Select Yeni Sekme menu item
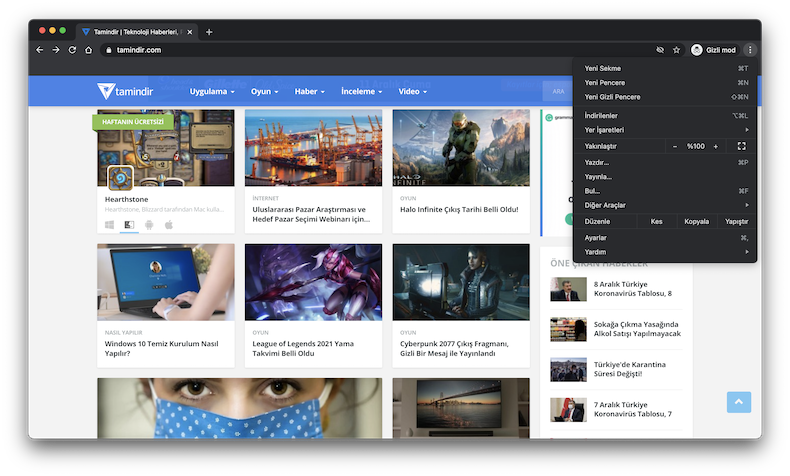The image size is (790, 476). [665, 68]
